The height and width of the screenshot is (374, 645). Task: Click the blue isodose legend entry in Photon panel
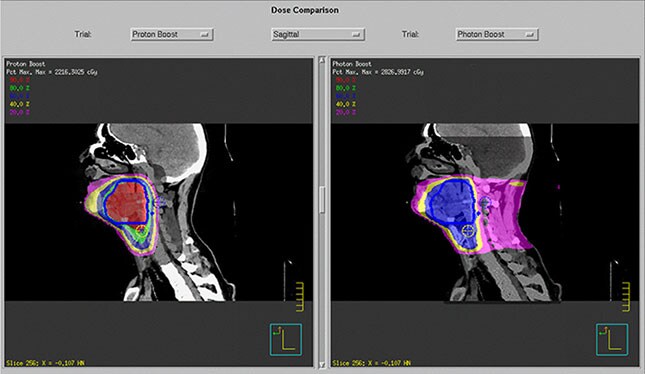(346, 96)
